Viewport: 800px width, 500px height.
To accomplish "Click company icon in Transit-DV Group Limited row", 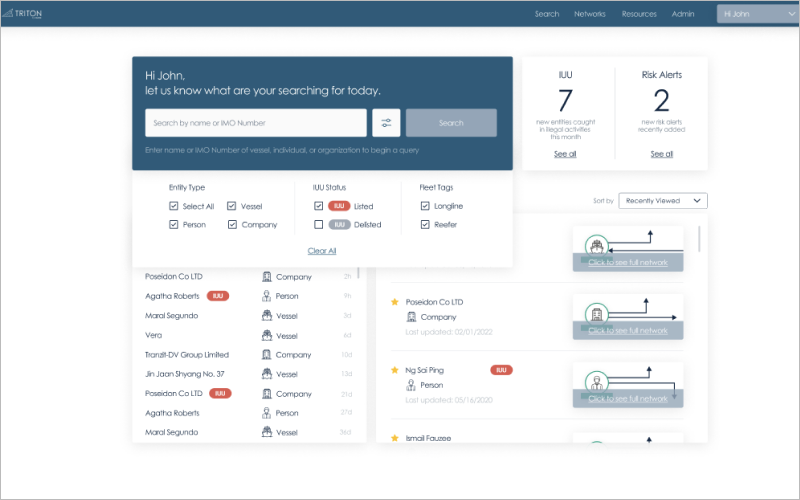I will (x=267, y=355).
